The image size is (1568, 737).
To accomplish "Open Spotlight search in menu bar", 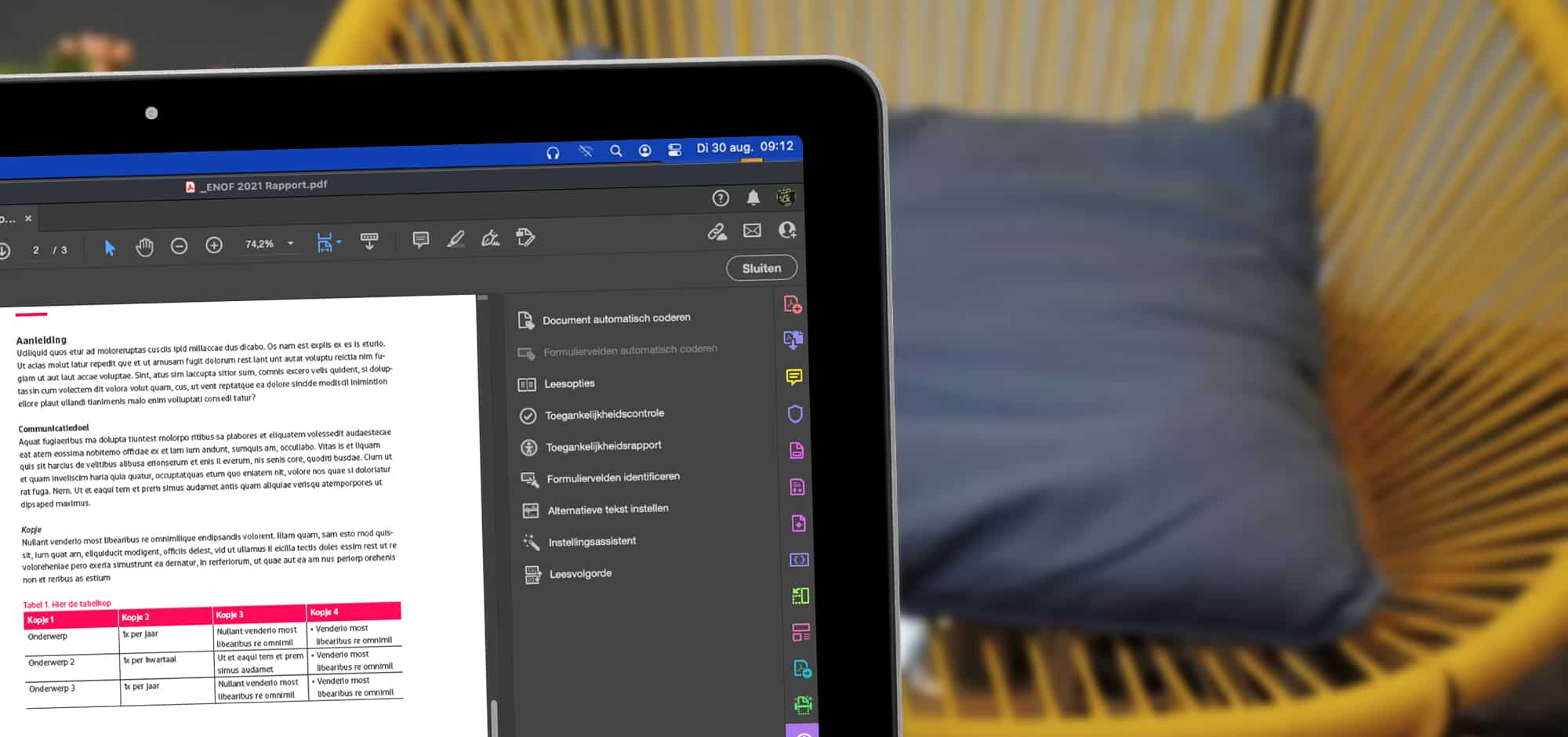I will pyautogui.click(x=615, y=151).
